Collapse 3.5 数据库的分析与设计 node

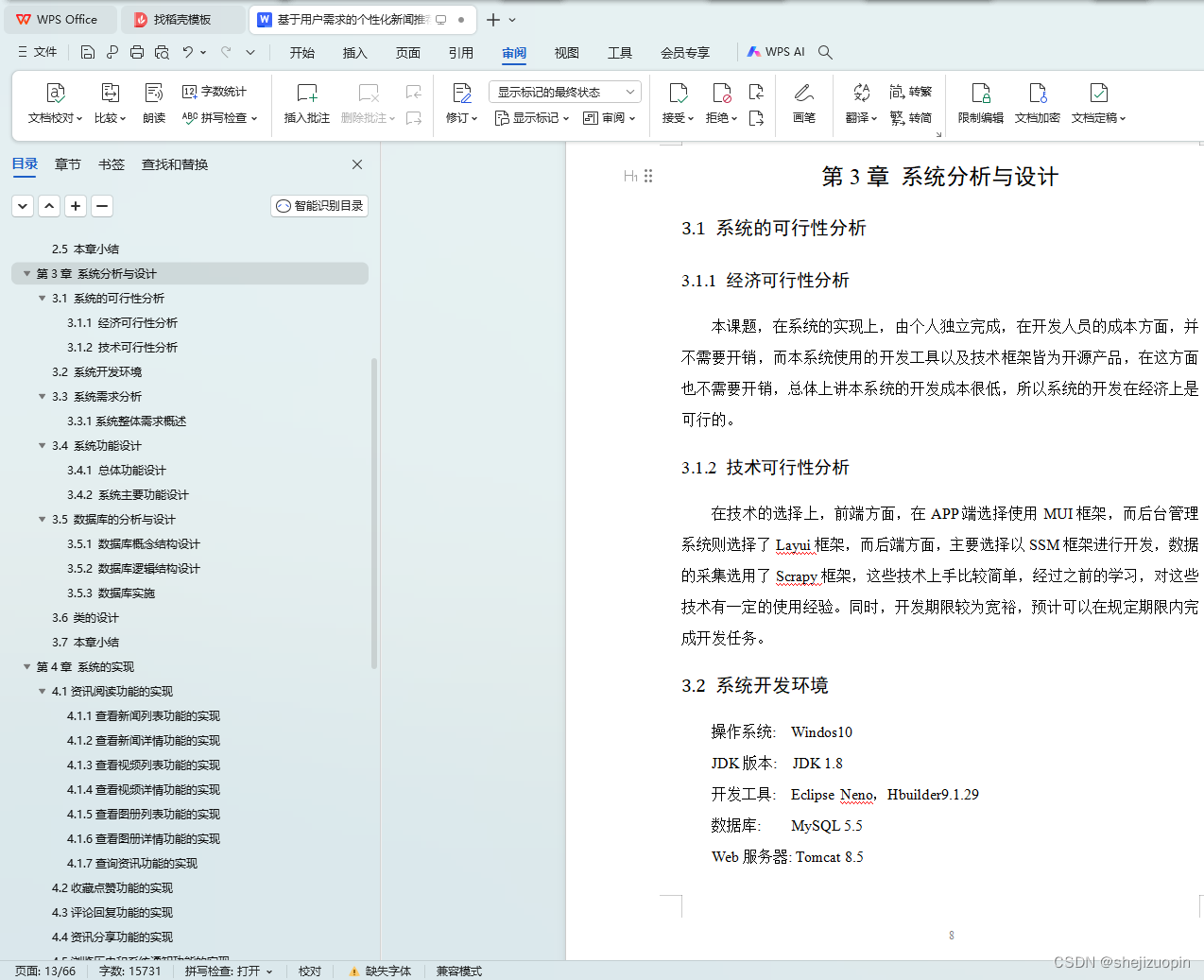point(43,520)
